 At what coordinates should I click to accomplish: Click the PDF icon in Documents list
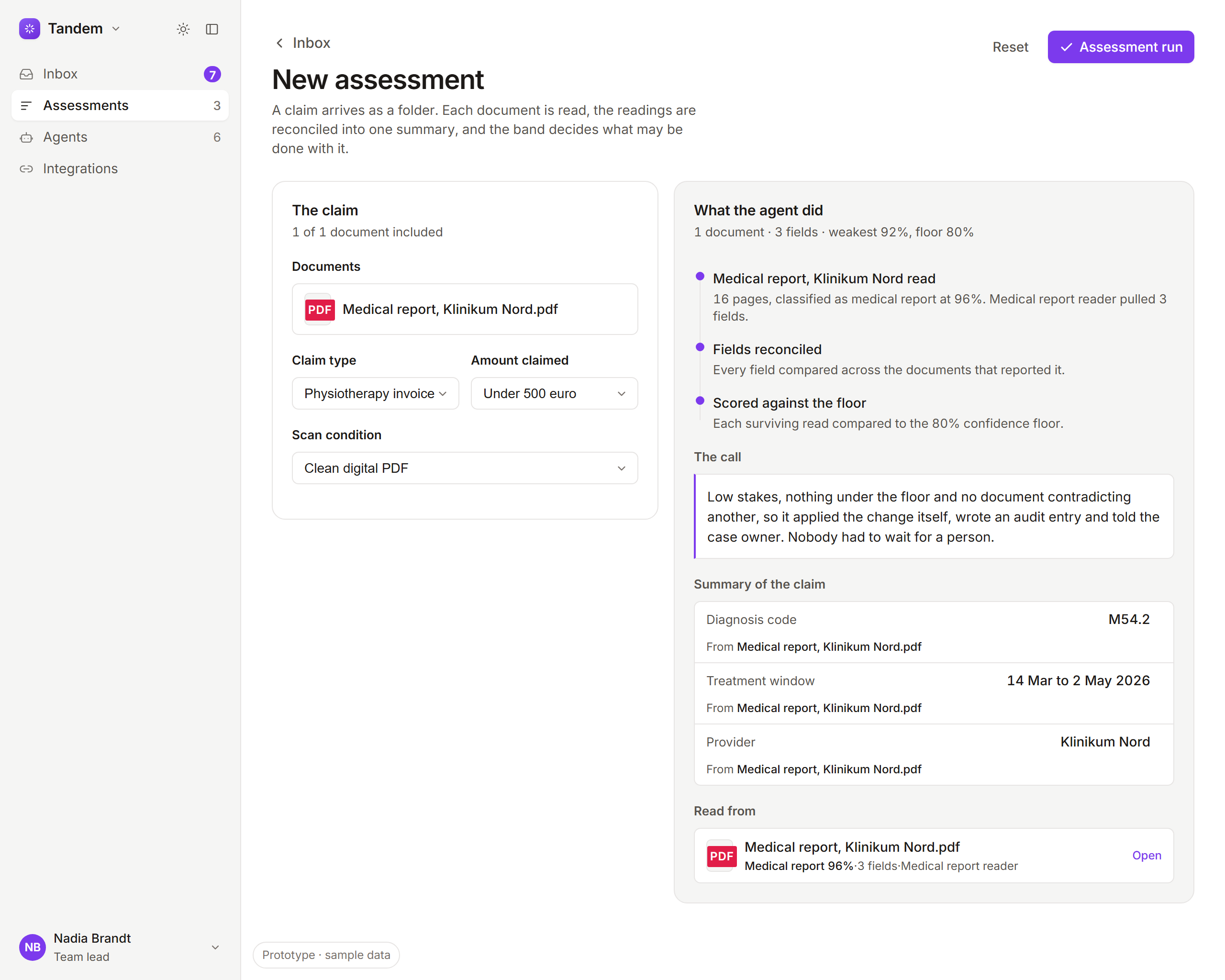tap(319, 310)
